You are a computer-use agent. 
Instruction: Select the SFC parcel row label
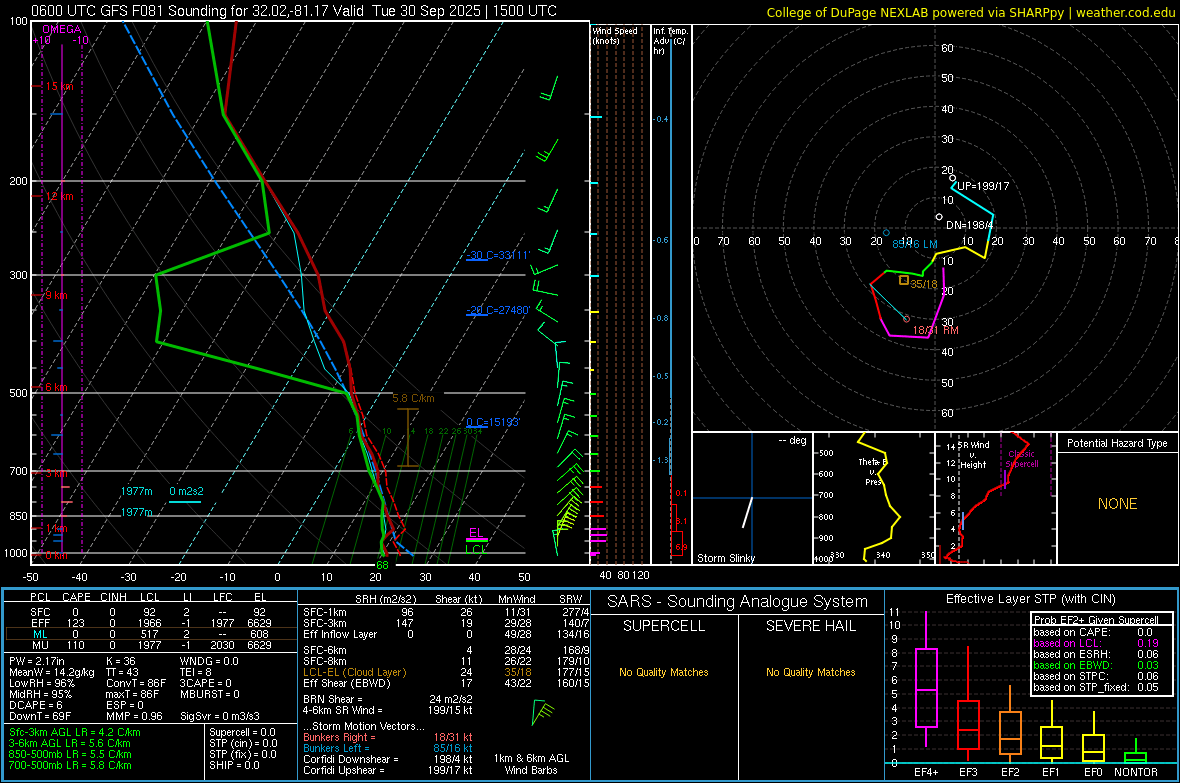[40, 612]
